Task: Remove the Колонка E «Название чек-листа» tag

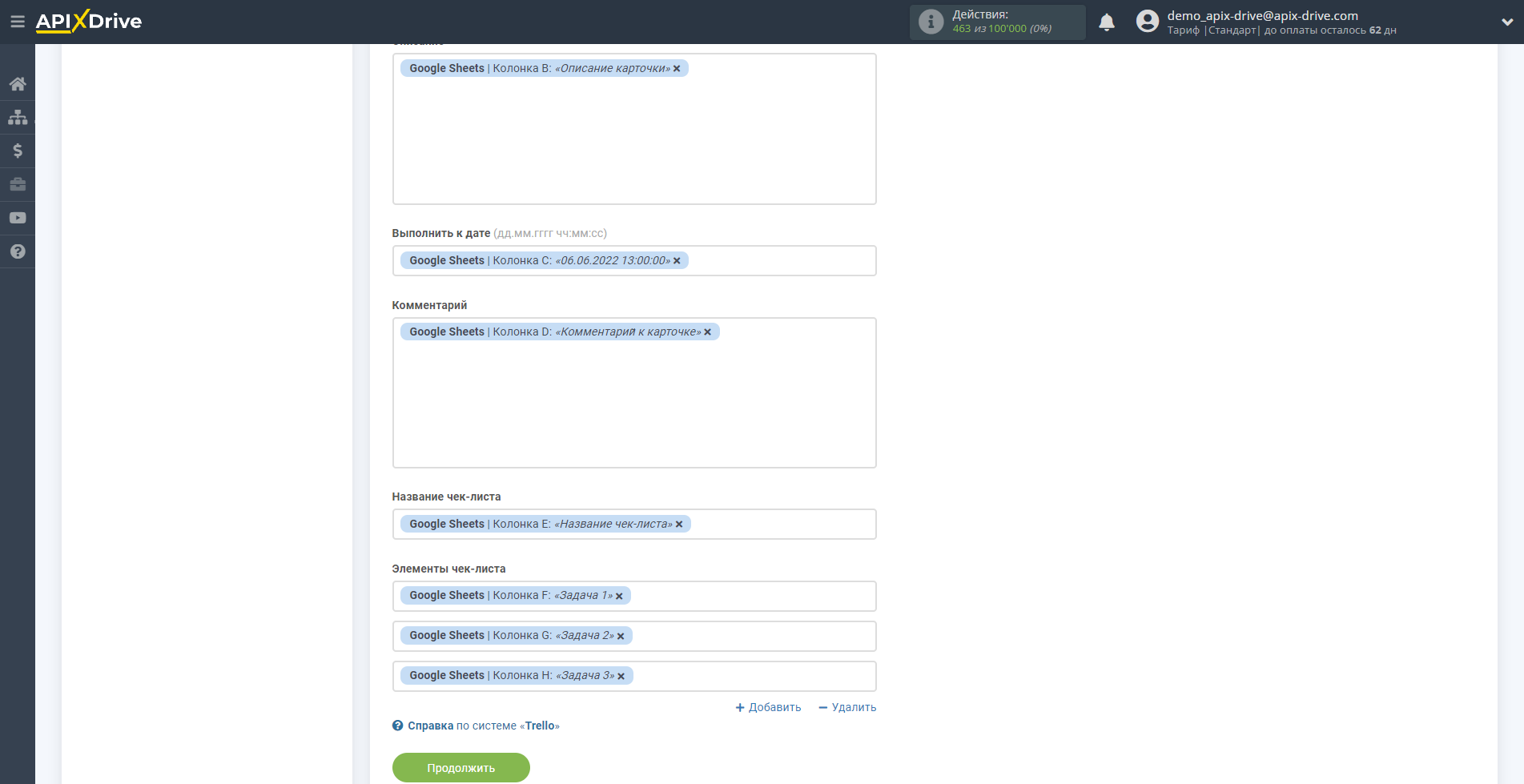Action: tap(679, 525)
